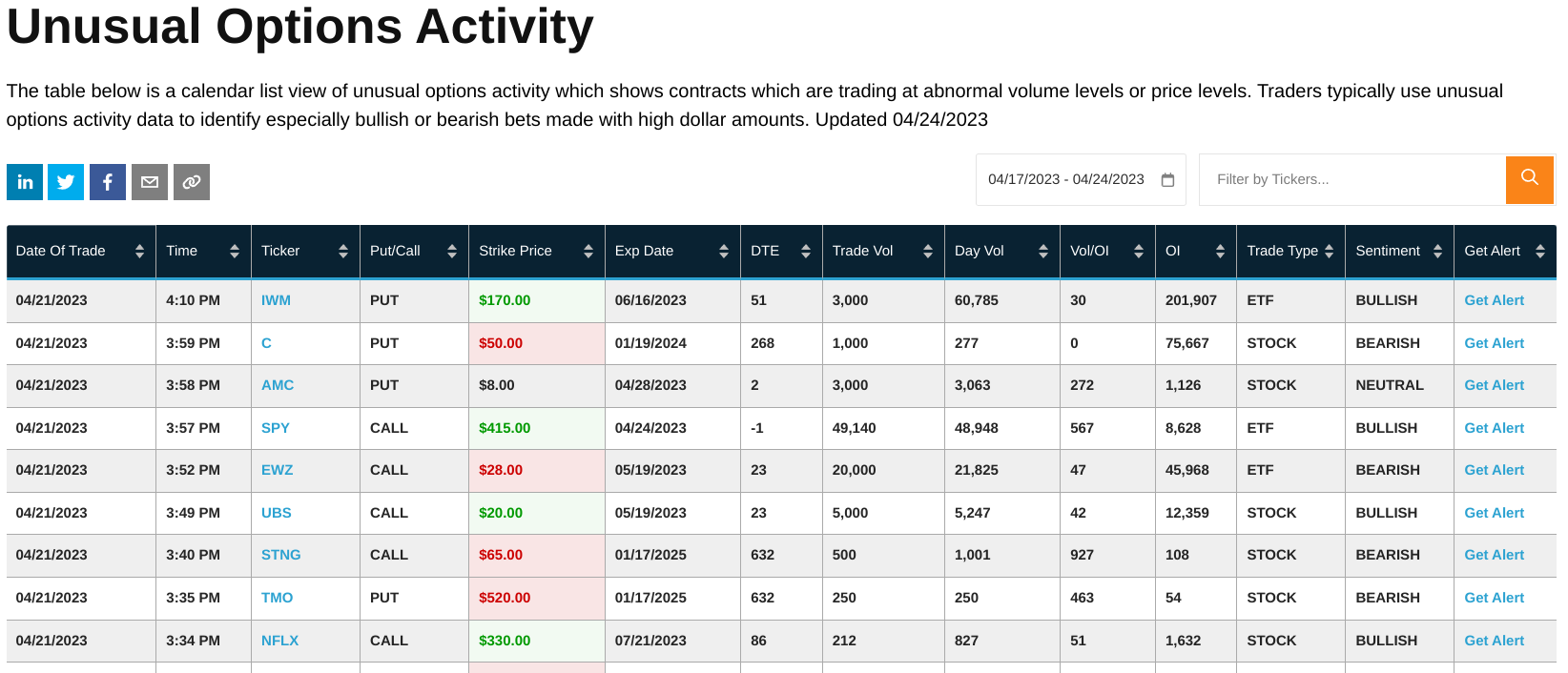Sort by Ticker column arrows
The image size is (1568, 673).
tap(343, 252)
